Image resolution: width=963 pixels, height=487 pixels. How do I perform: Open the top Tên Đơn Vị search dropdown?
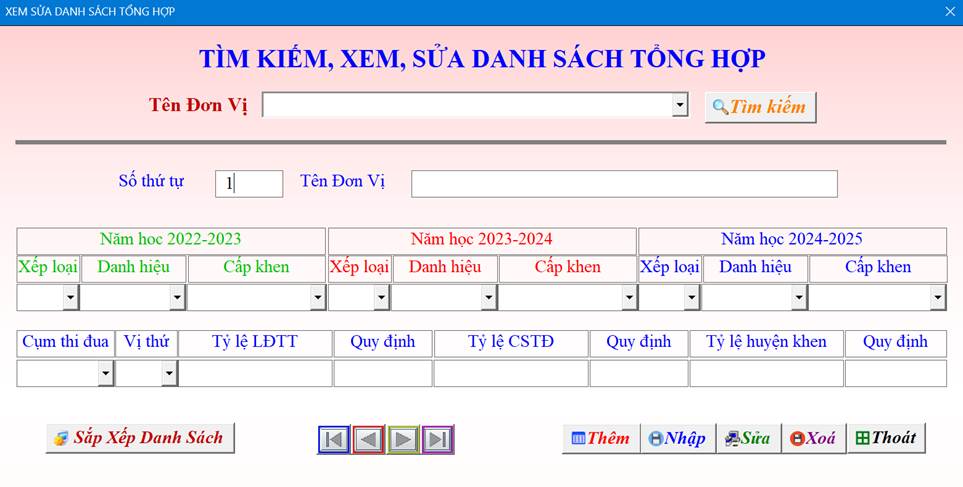tap(680, 105)
